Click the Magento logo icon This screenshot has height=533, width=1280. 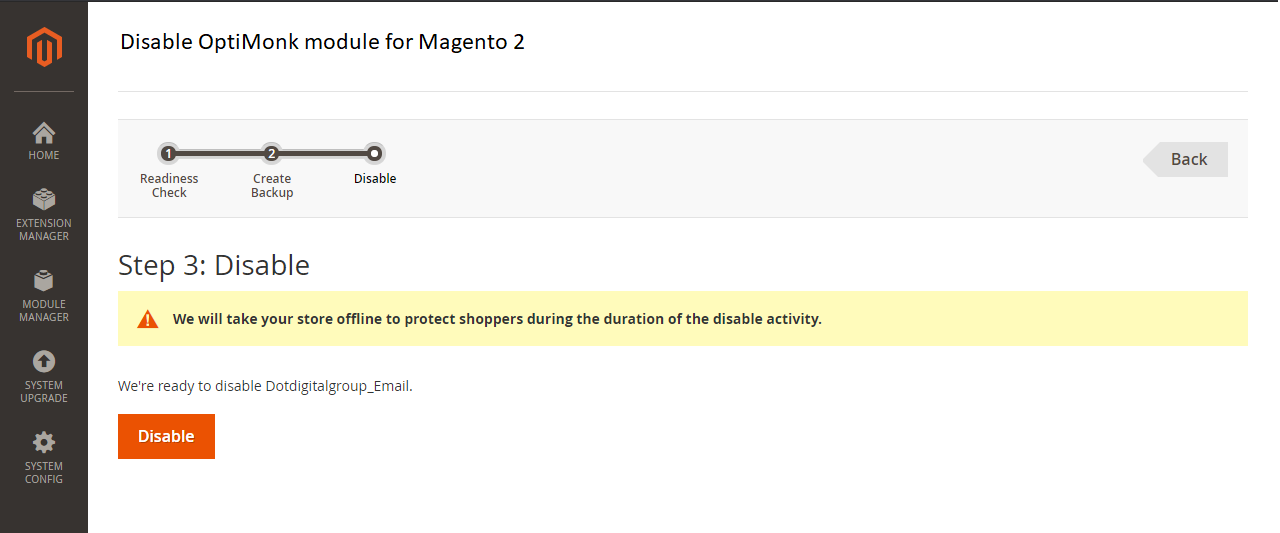coord(44,47)
